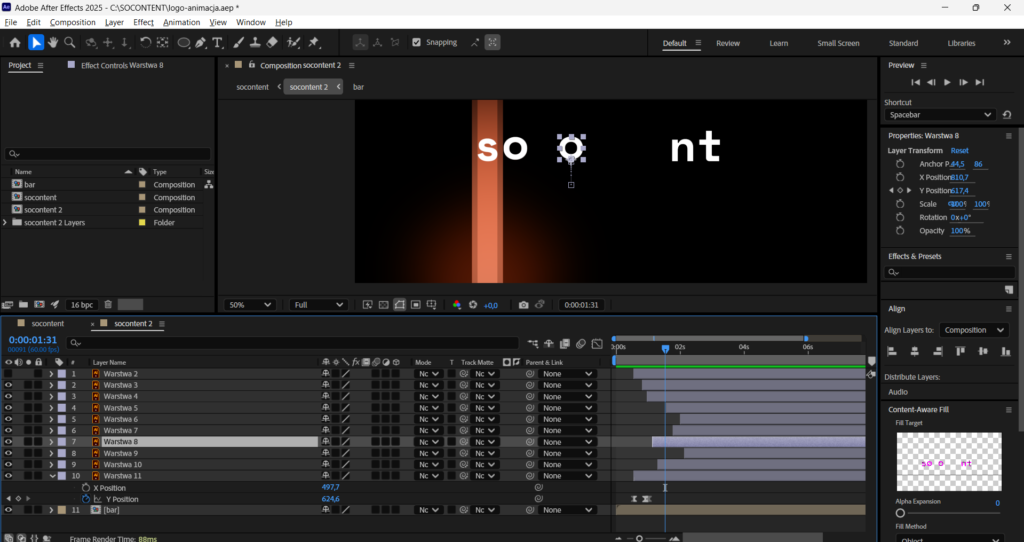
Task: Toggle the Snapping checkbox
Action: pos(417,42)
